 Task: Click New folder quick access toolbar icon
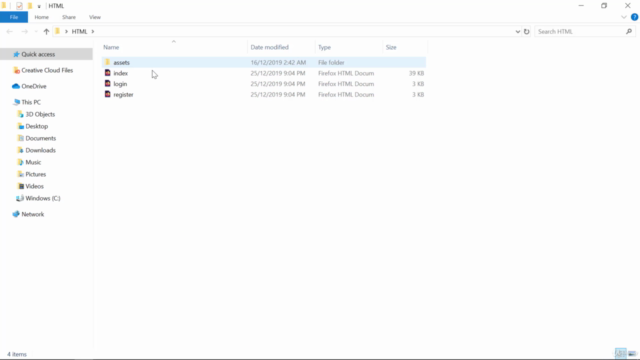(x=29, y=6)
